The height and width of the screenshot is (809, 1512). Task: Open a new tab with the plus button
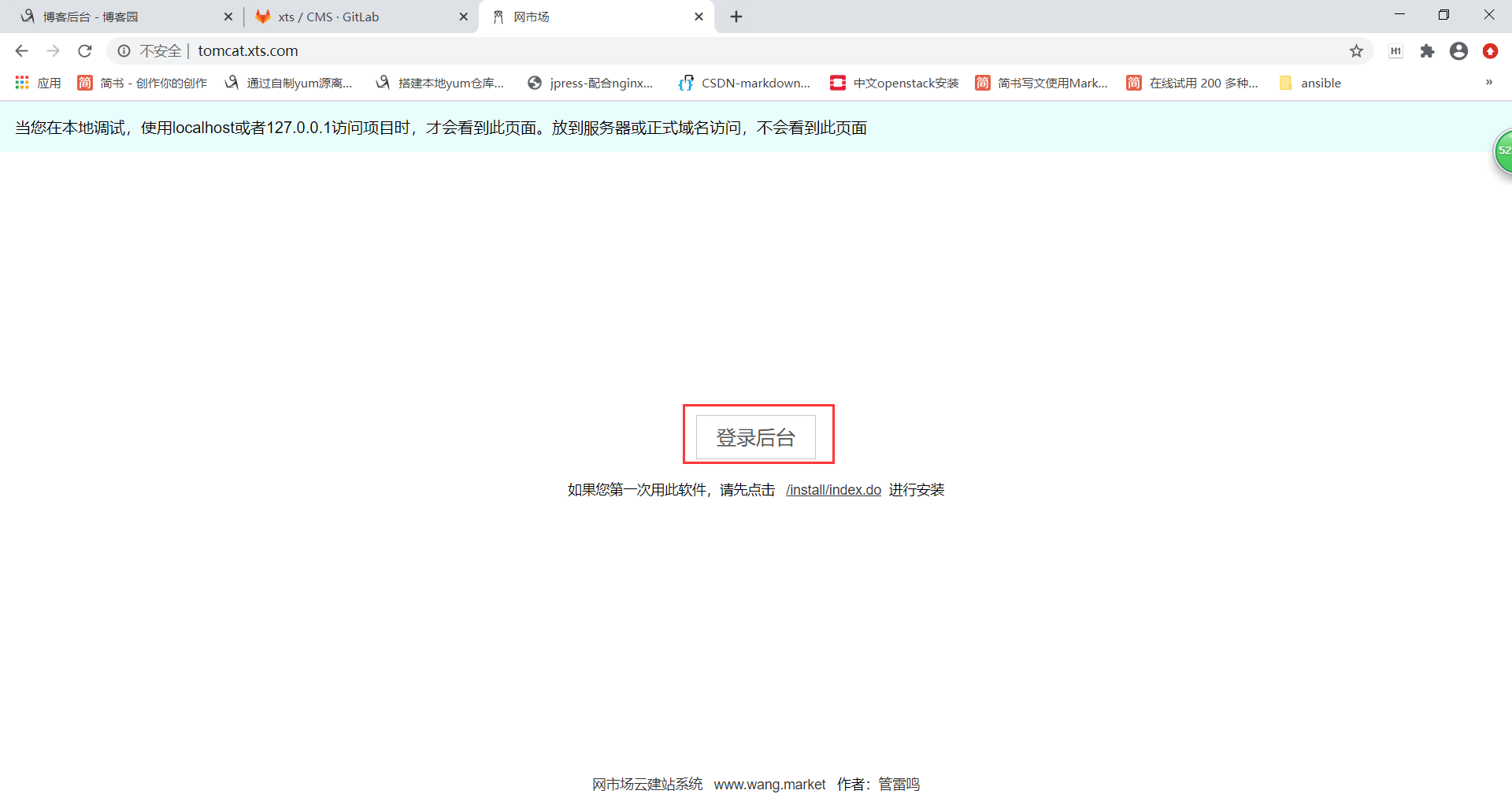coord(736,17)
